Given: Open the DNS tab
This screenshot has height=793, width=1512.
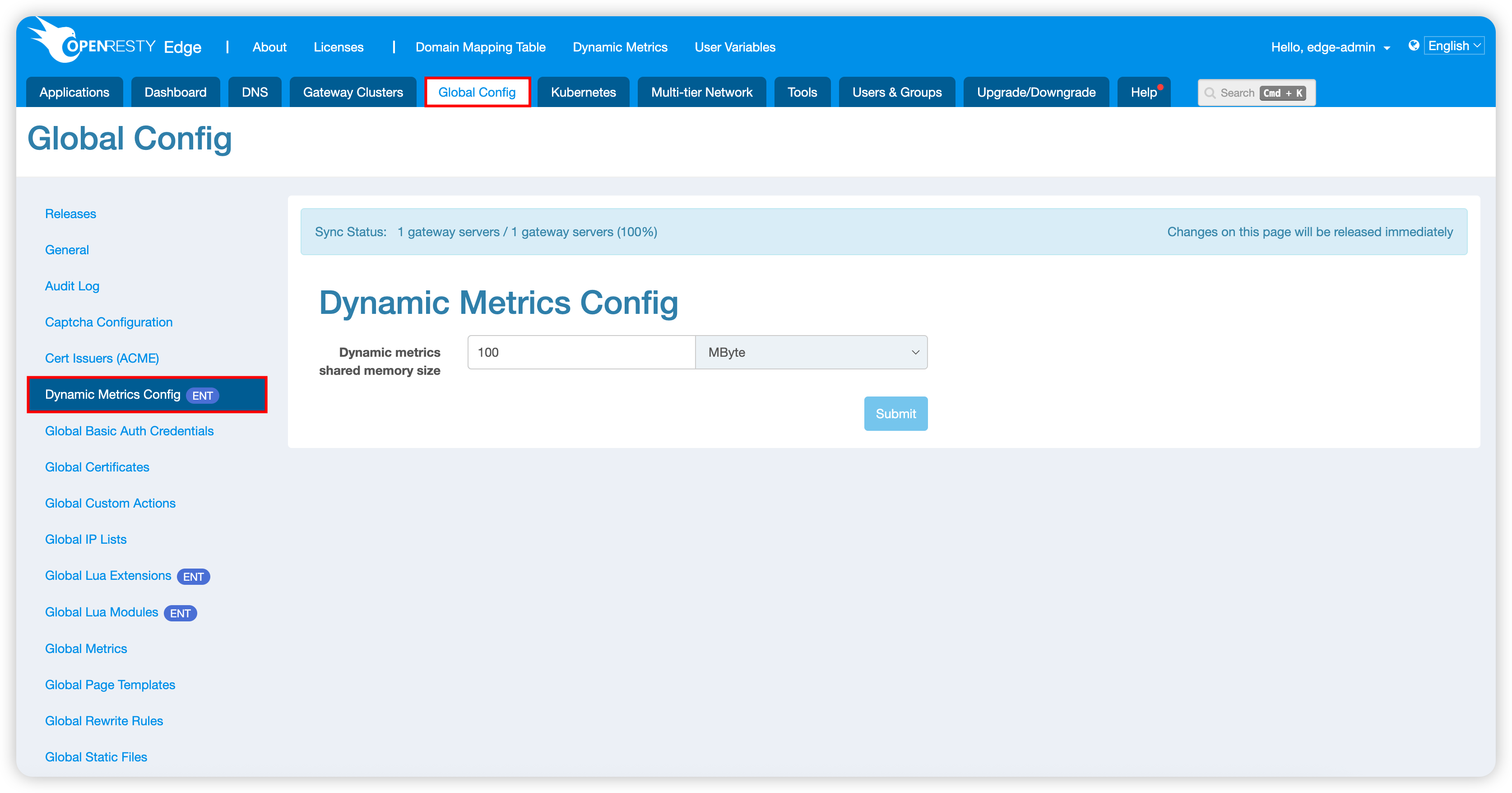Looking at the screenshot, I should [x=255, y=92].
